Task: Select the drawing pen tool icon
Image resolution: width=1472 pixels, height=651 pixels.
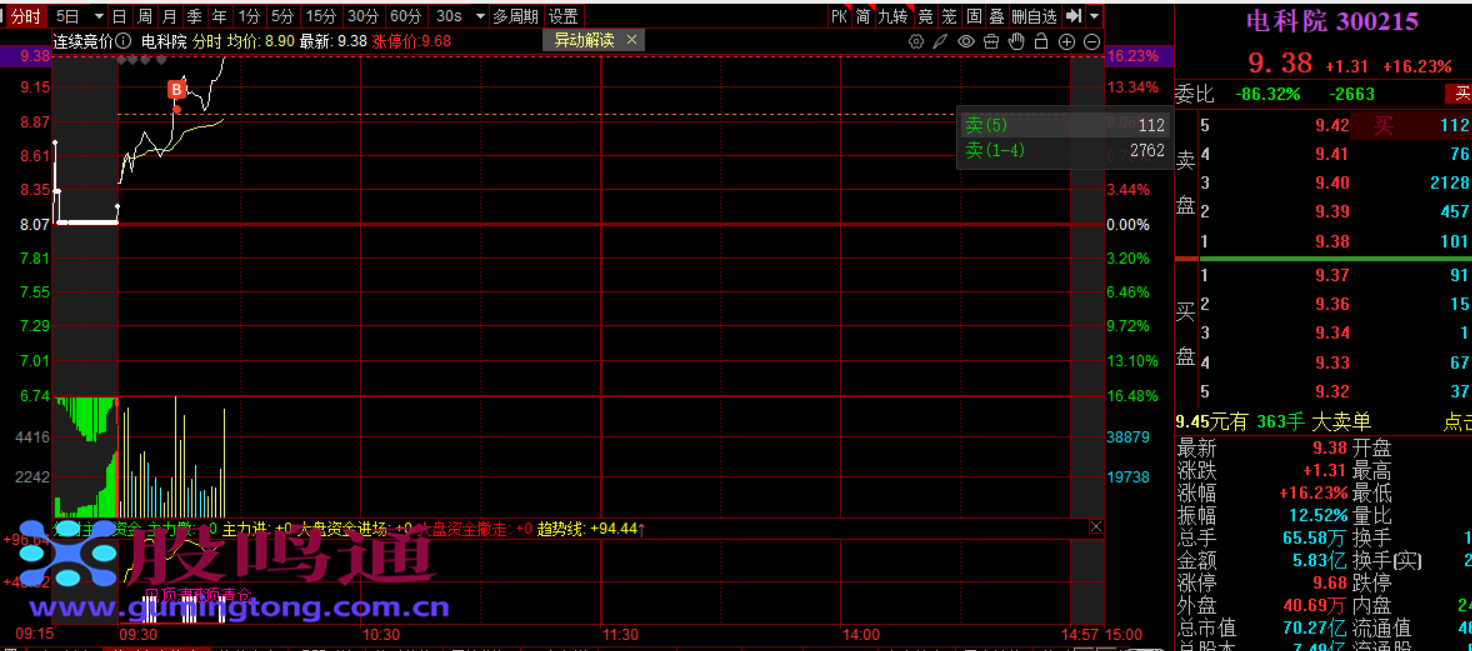Action: (940, 42)
